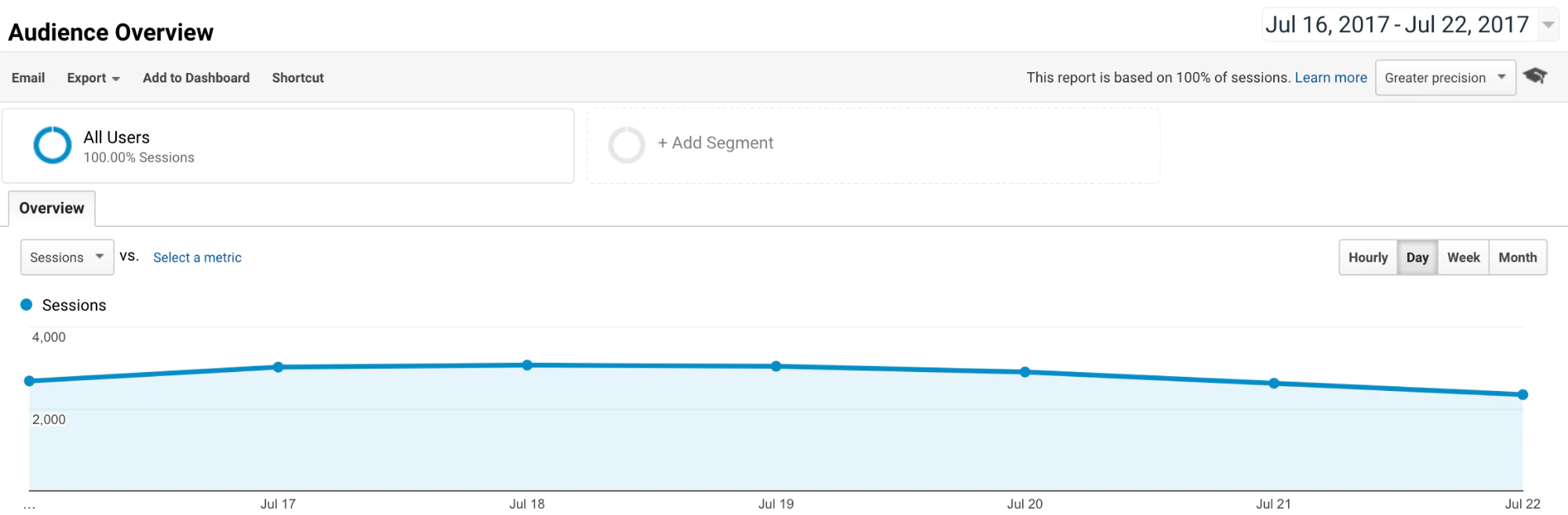Click the graduation cap education icon
This screenshot has width=1568, height=515.
pyautogui.click(x=1535, y=75)
